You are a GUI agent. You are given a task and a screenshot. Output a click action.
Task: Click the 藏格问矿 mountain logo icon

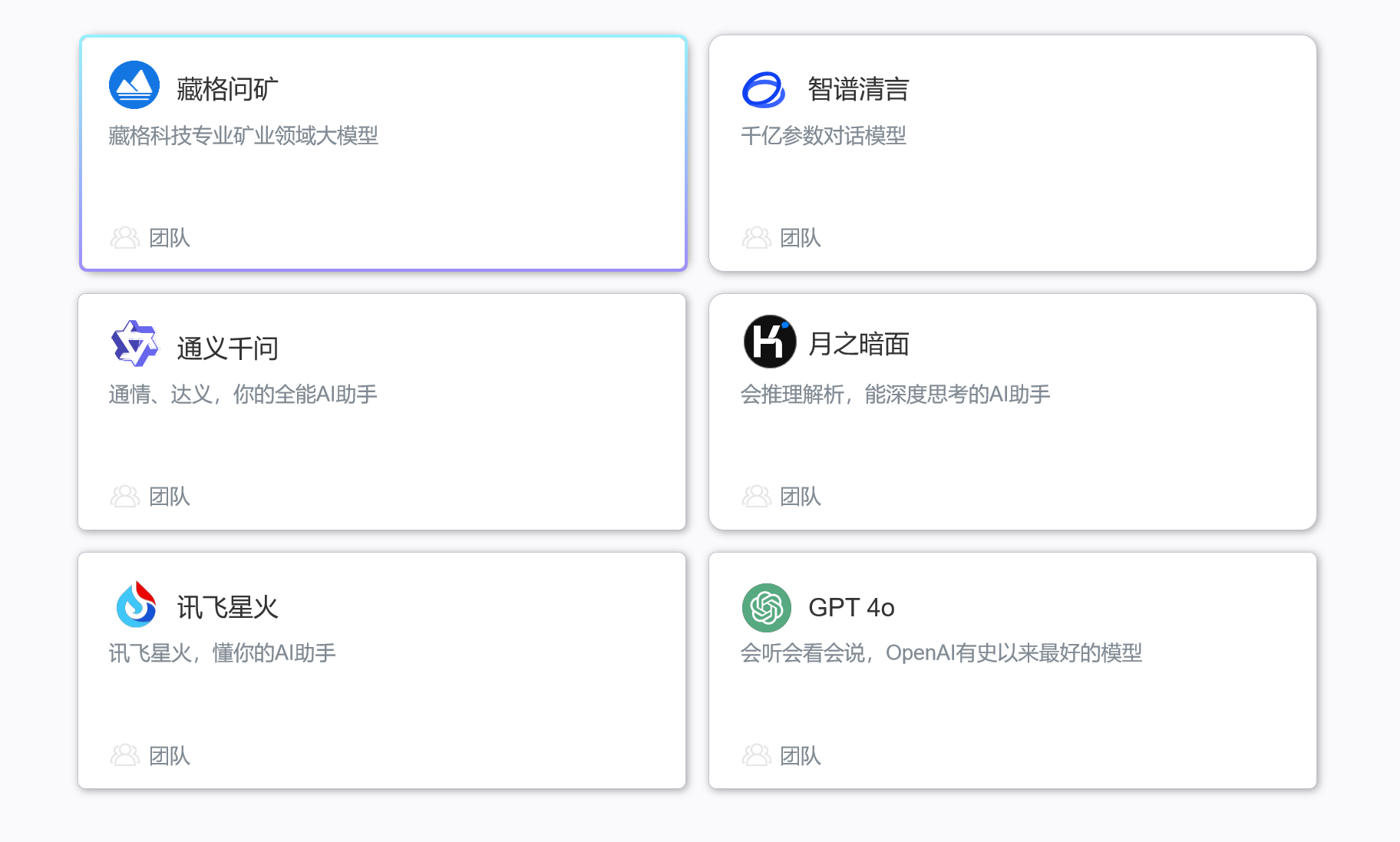click(134, 85)
